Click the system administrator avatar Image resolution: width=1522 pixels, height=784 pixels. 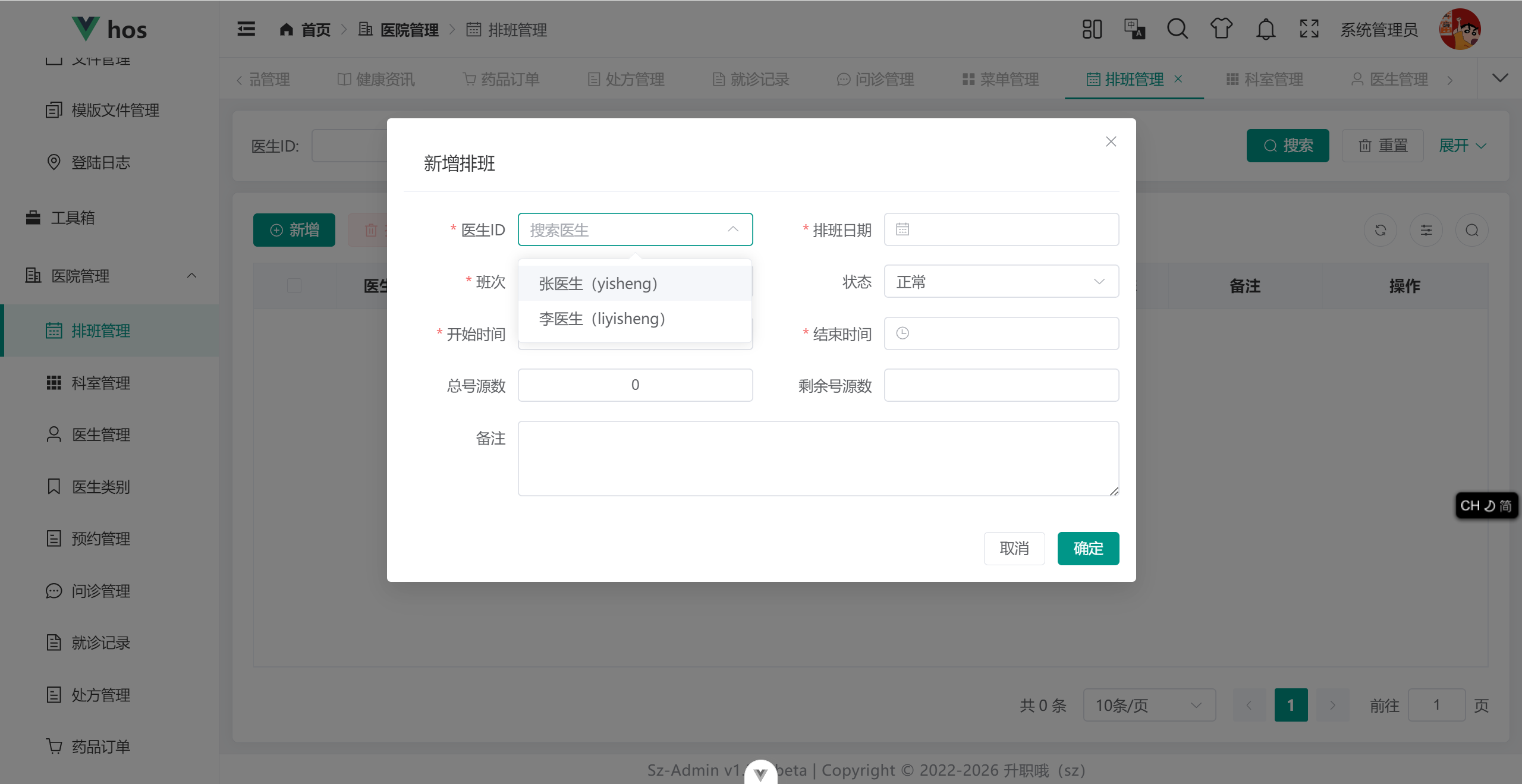[x=1460, y=29]
